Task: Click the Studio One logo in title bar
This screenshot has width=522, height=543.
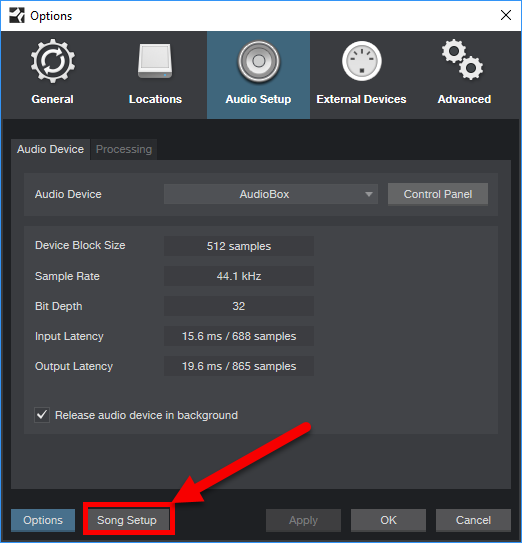Action: 17,16
